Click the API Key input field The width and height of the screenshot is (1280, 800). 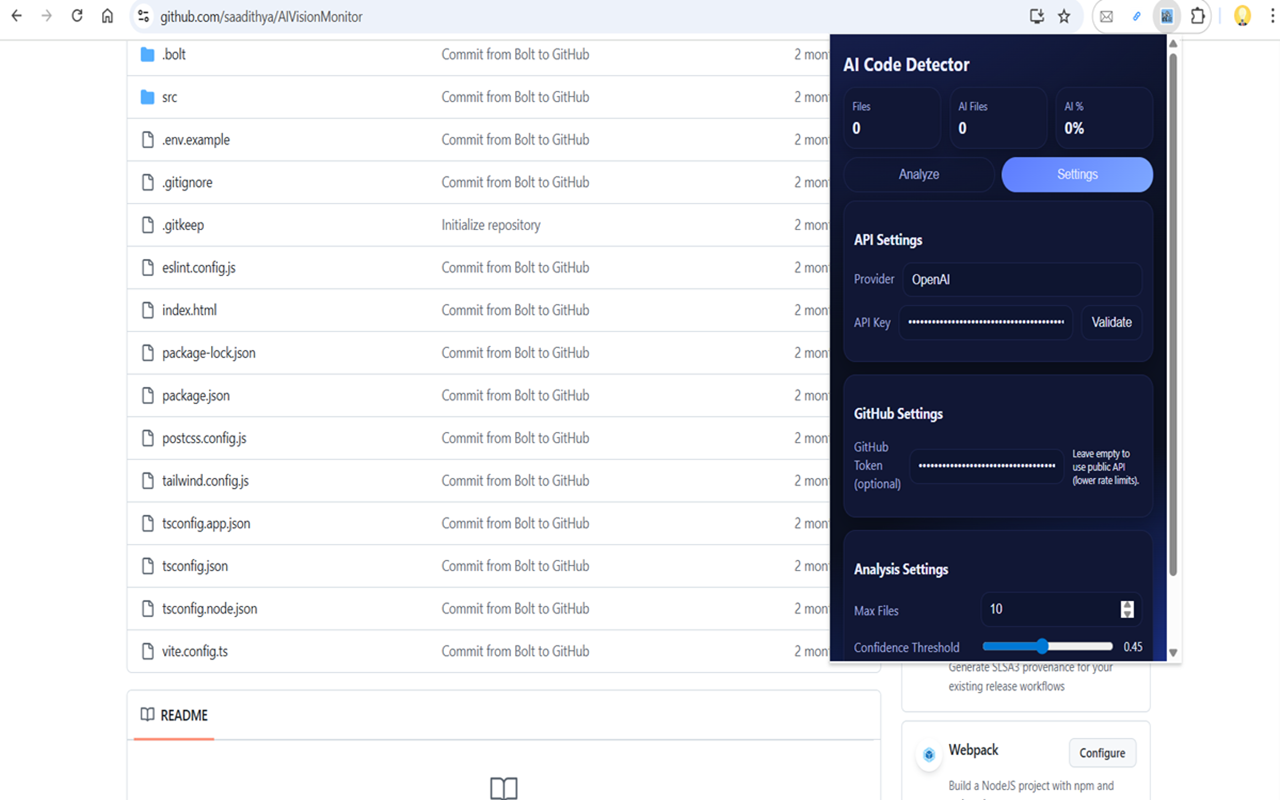pyautogui.click(x=985, y=322)
